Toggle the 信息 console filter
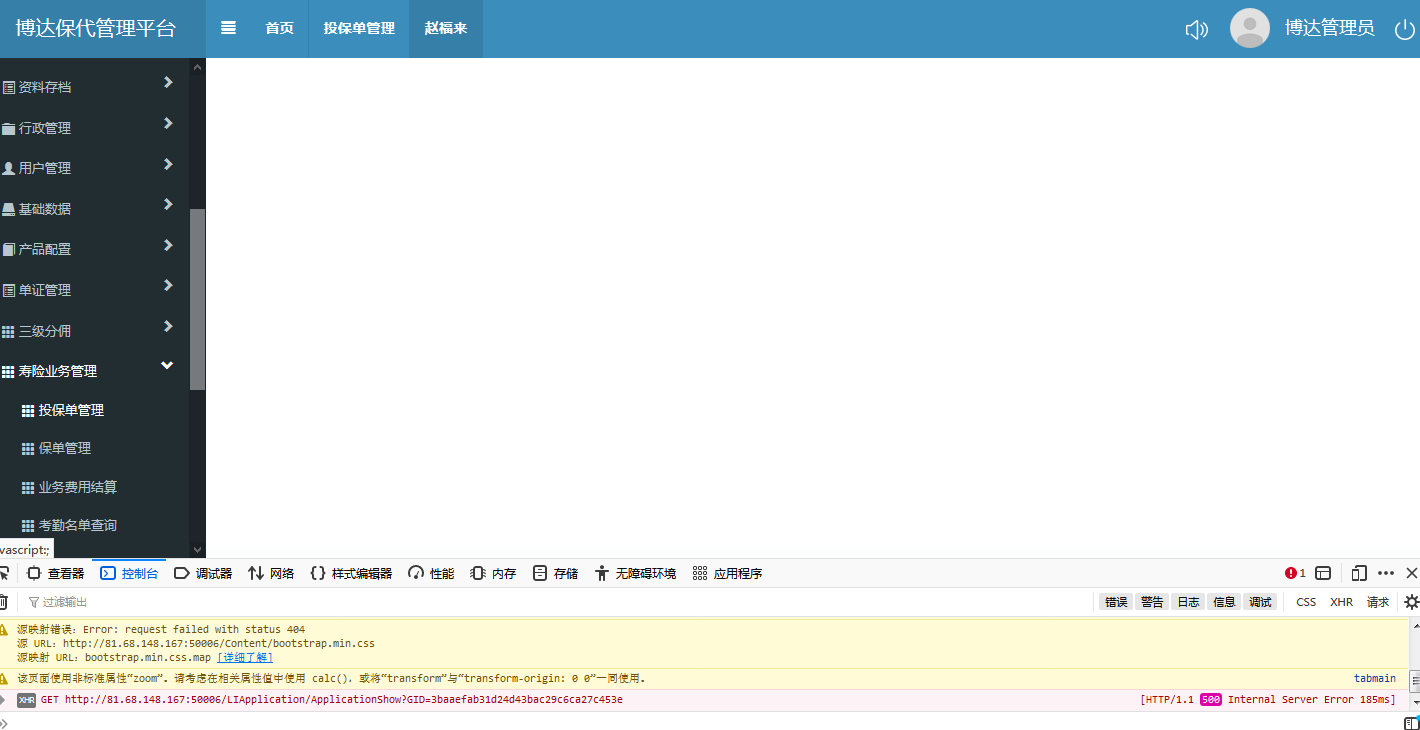Screen dimensions: 1420x730 pyautogui.click(x=1224, y=602)
